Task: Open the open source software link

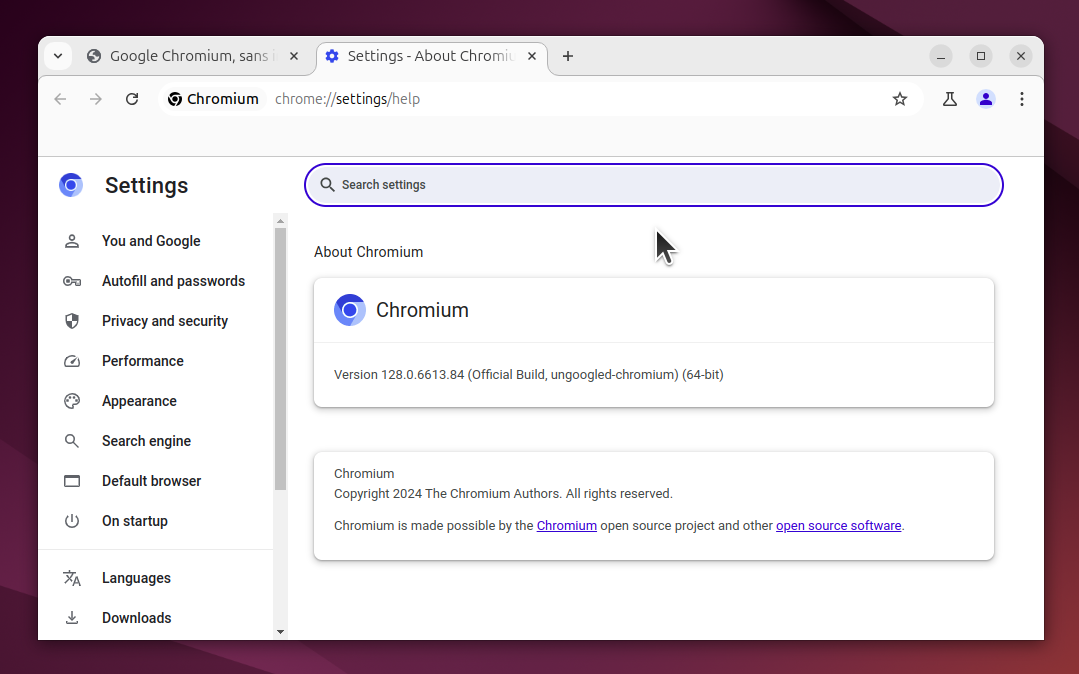Action: point(838,525)
